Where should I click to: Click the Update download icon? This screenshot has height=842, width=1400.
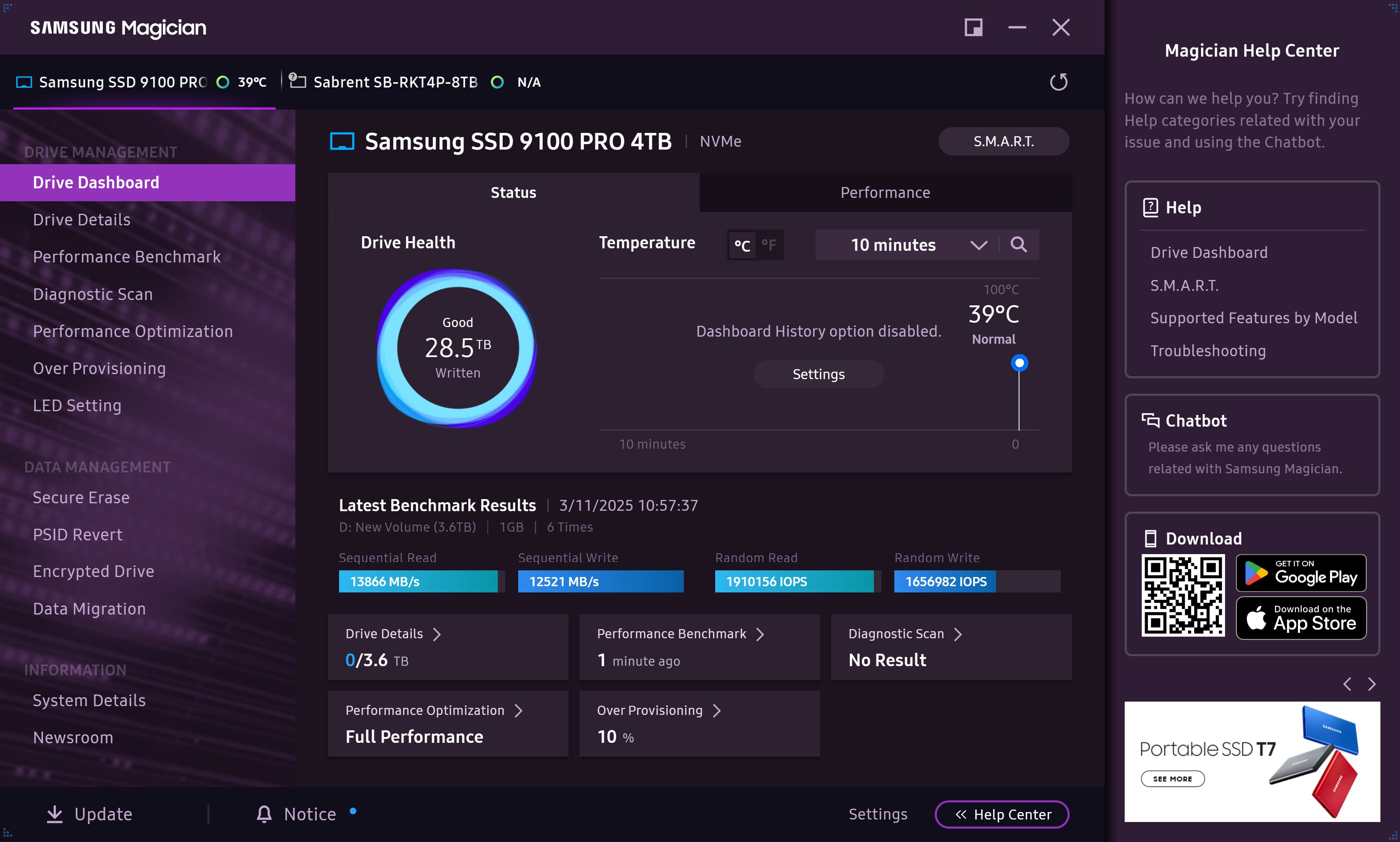(x=55, y=814)
